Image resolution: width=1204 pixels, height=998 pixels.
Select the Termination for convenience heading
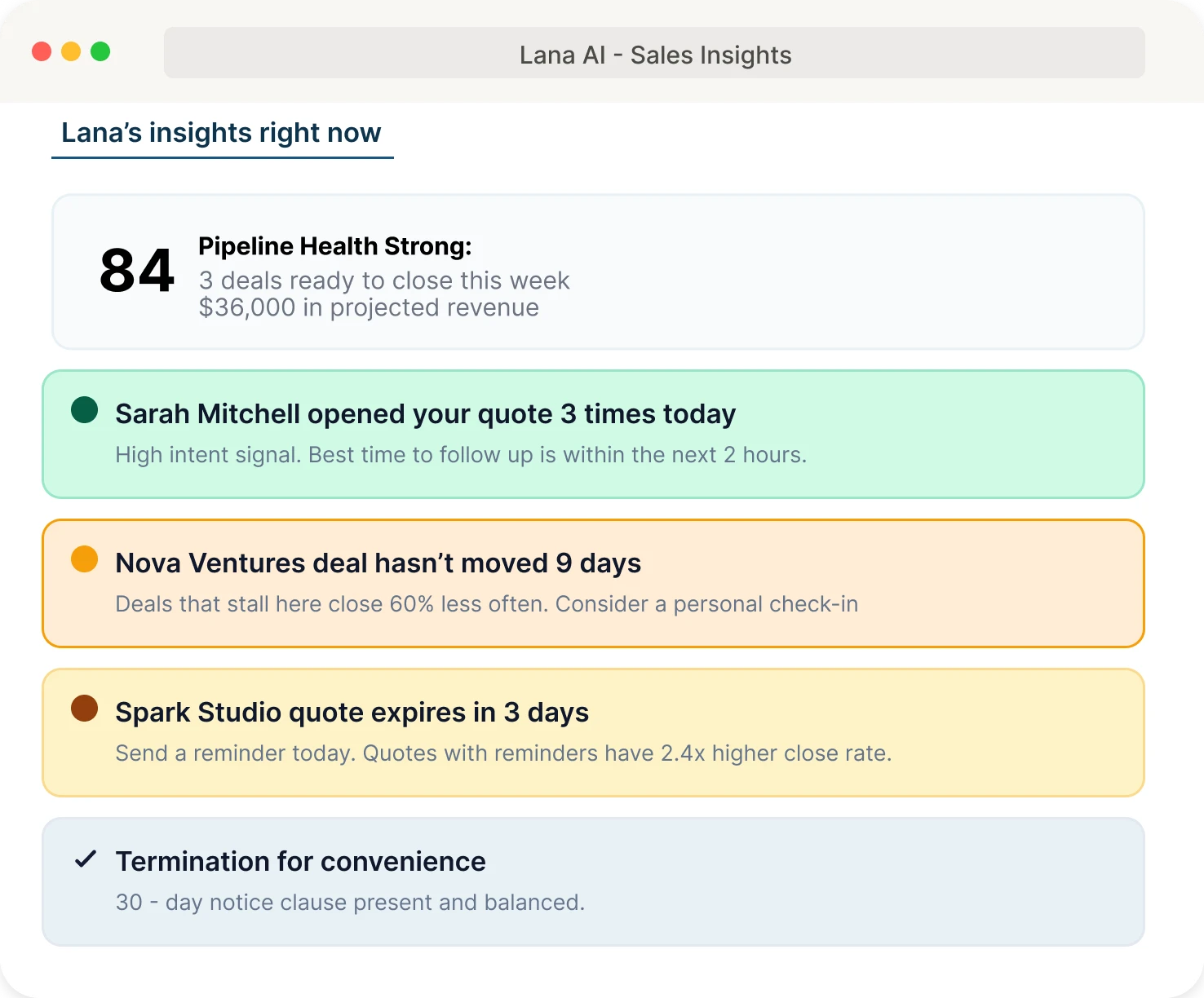point(300,862)
